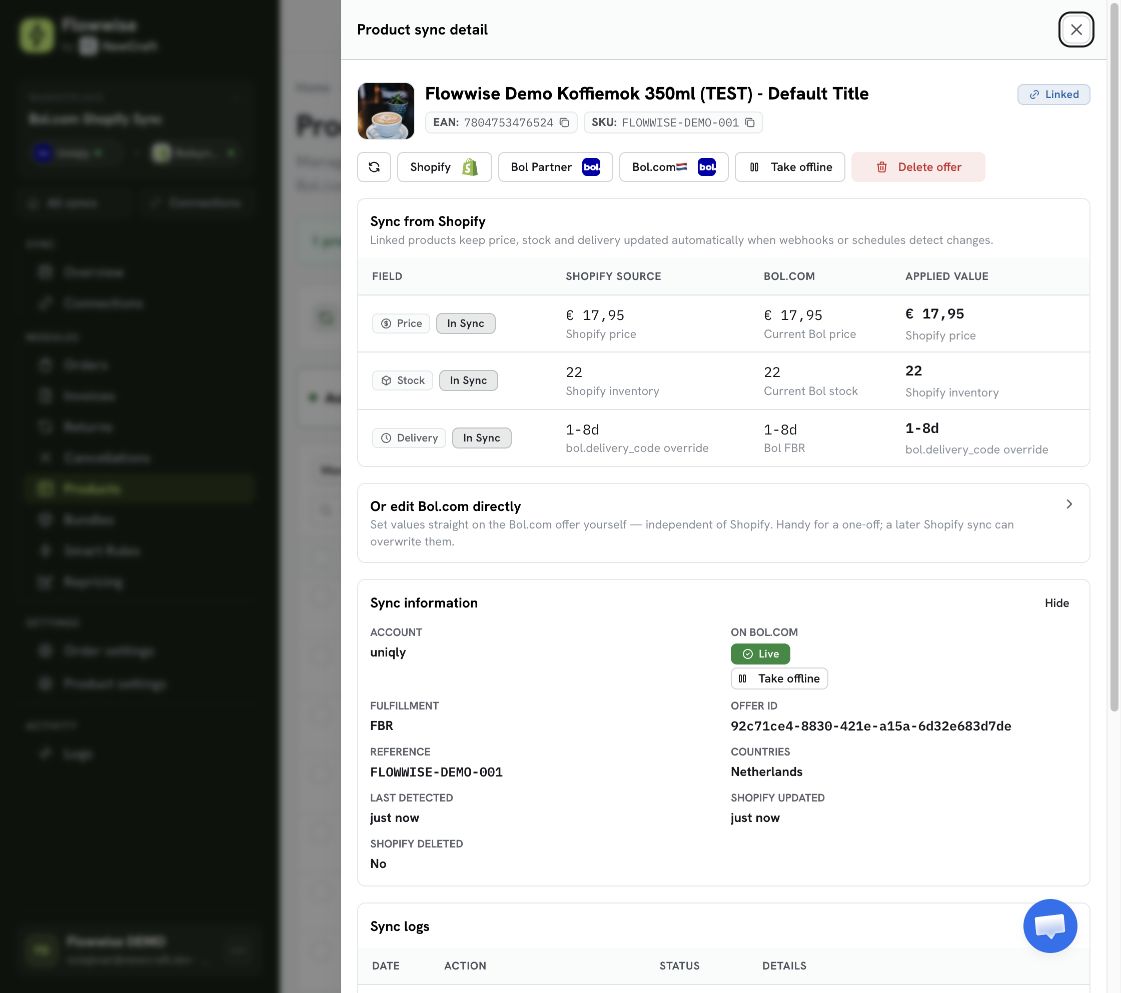Click the EAN 7804753476524 value
This screenshot has width=1121, height=993.
tap(508, 123)
